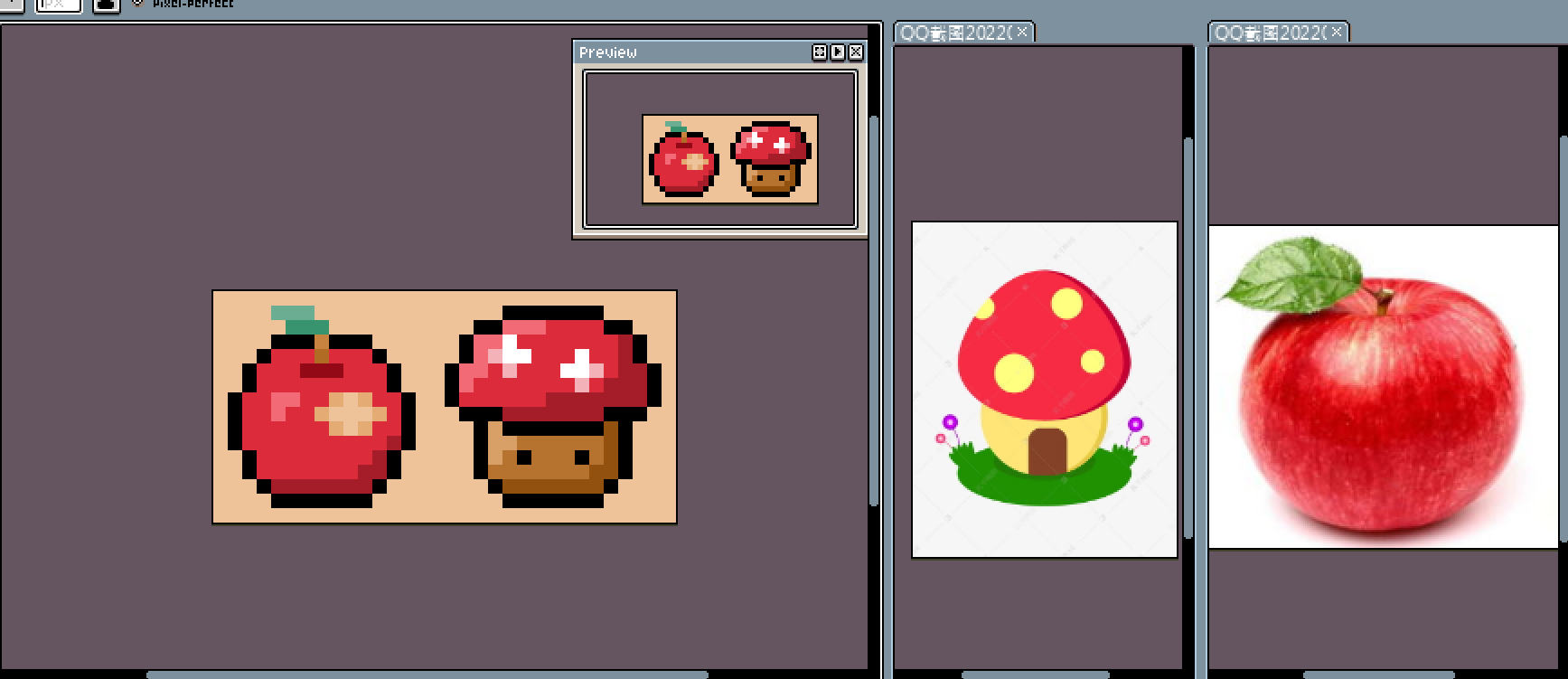
Task: Click the Preview window play animation button
Action: click(x=838, y=52)
